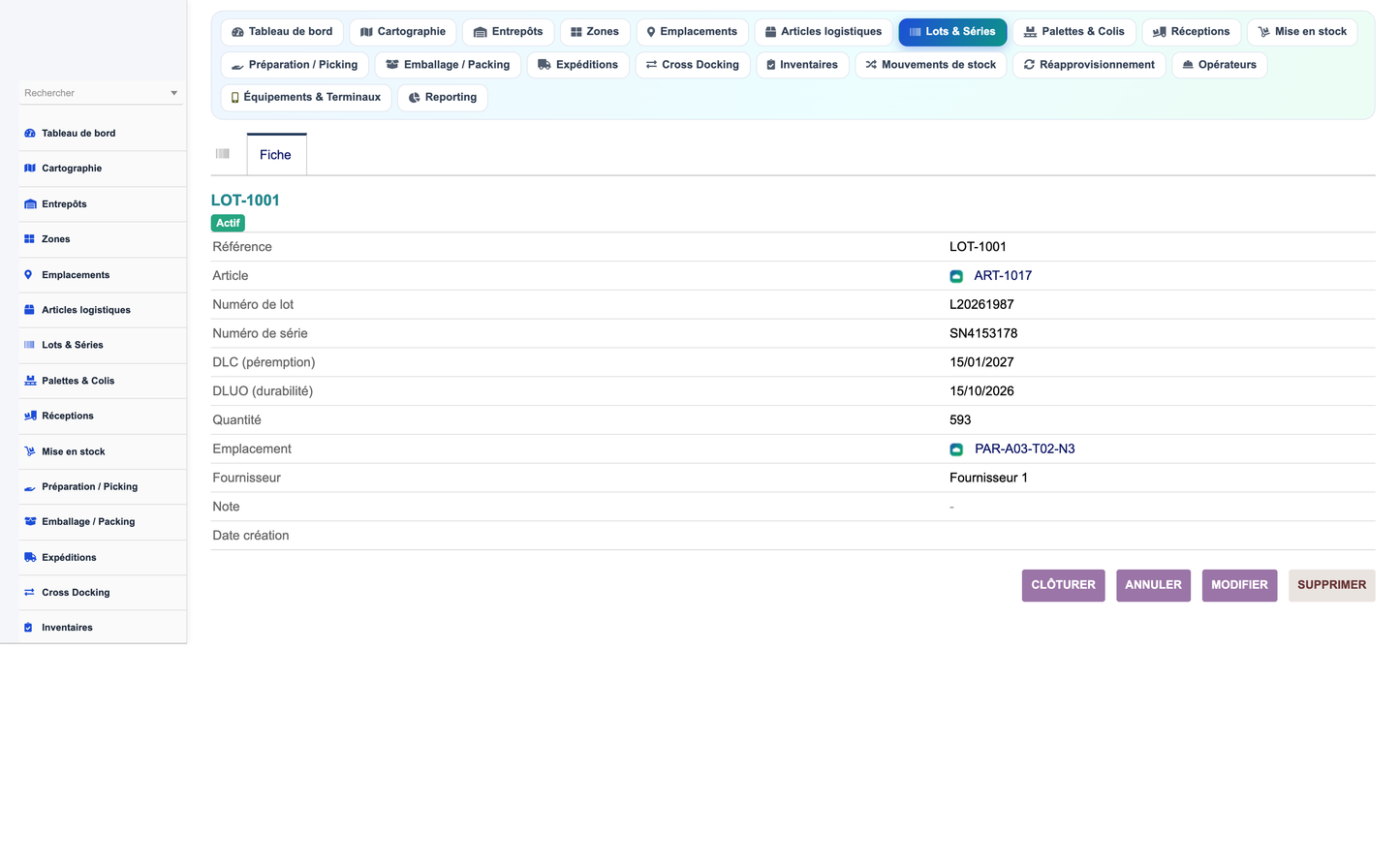Open Inventaires in top navigation
The height and width of the screenshot is (866, 1400).
tap(802, 65)
